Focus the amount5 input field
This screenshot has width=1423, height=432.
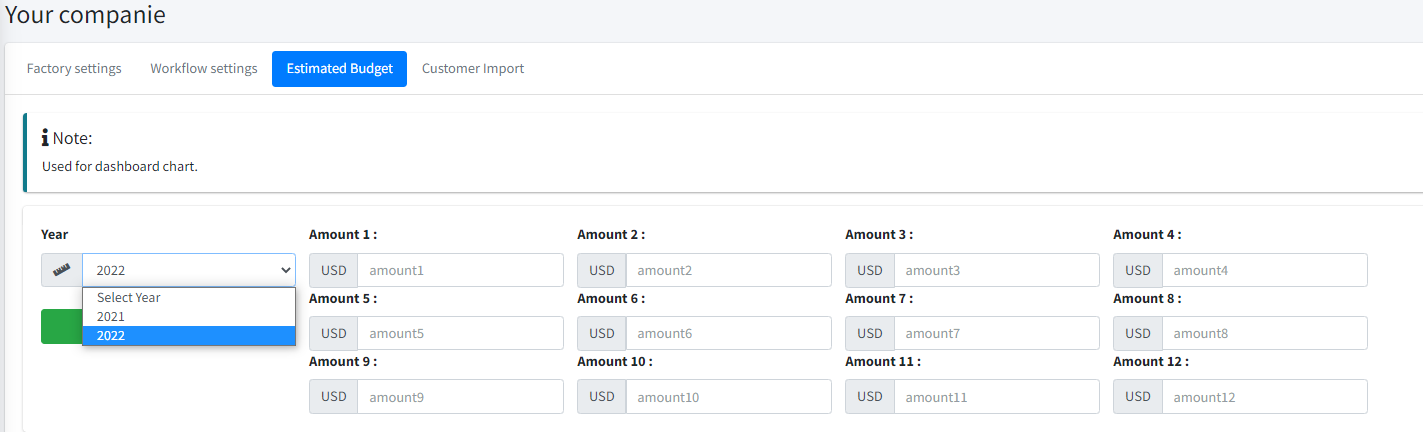pyautogui.click(x=460, y=333)
